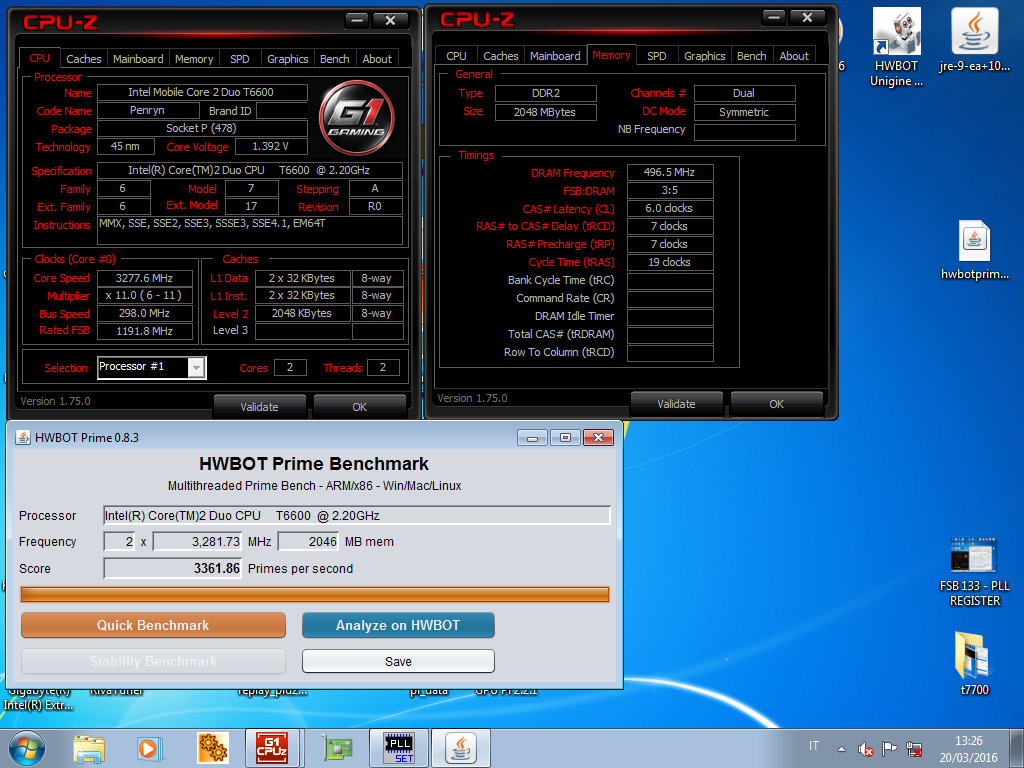Click the 3361.86 score field
The image size is (1024, 768).
coord(173,568)
